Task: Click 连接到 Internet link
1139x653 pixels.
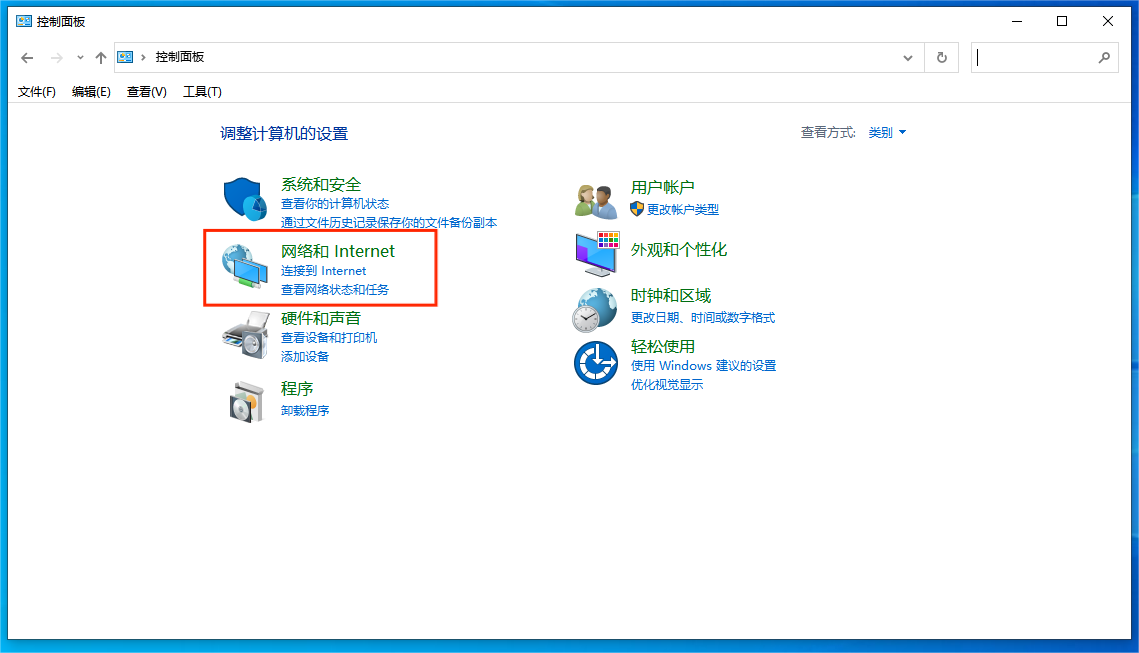Action: 324,270
